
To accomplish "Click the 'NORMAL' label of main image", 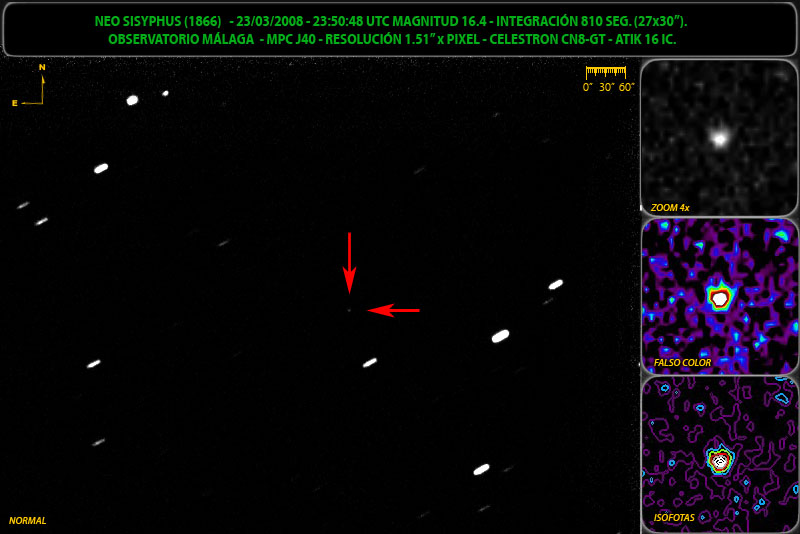I will [28, 521].
